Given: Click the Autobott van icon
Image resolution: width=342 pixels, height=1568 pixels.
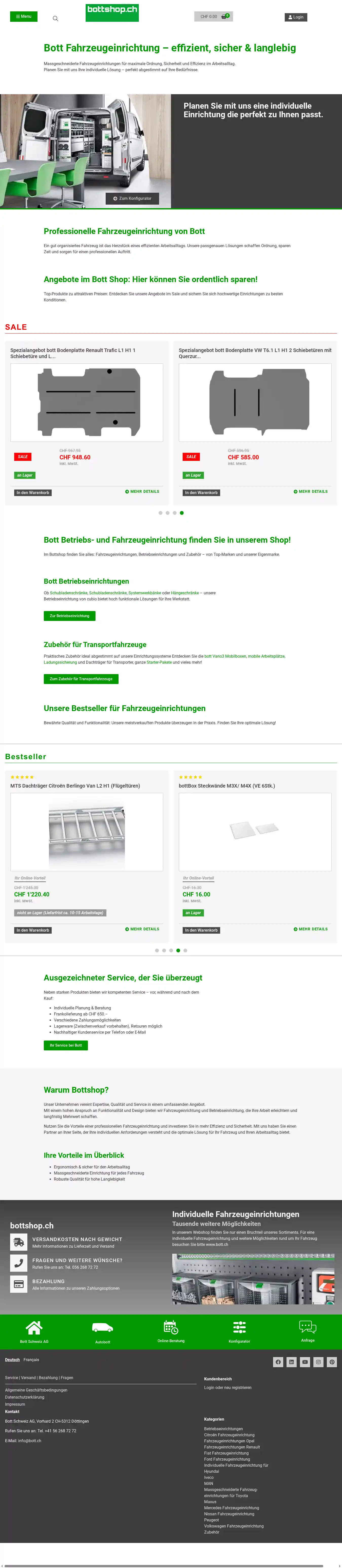Looking at the screenshot, I should click(102, 1327).
